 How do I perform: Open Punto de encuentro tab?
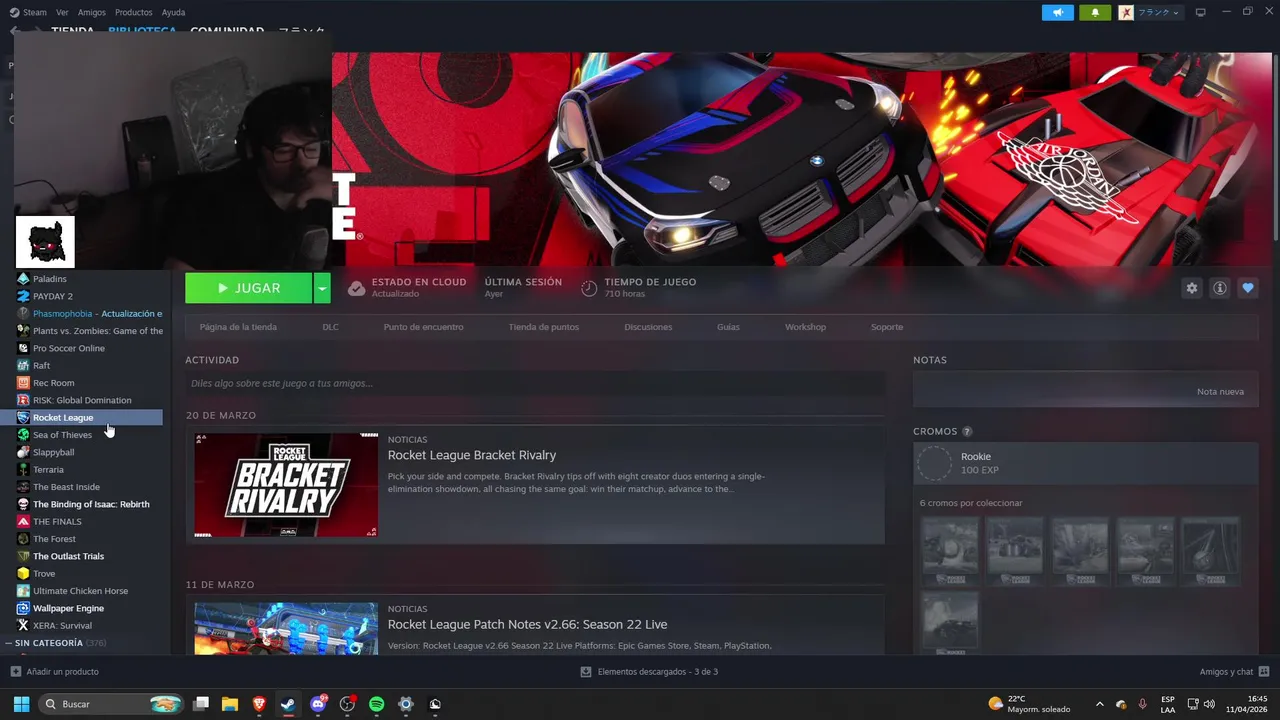tap(423, 327)
